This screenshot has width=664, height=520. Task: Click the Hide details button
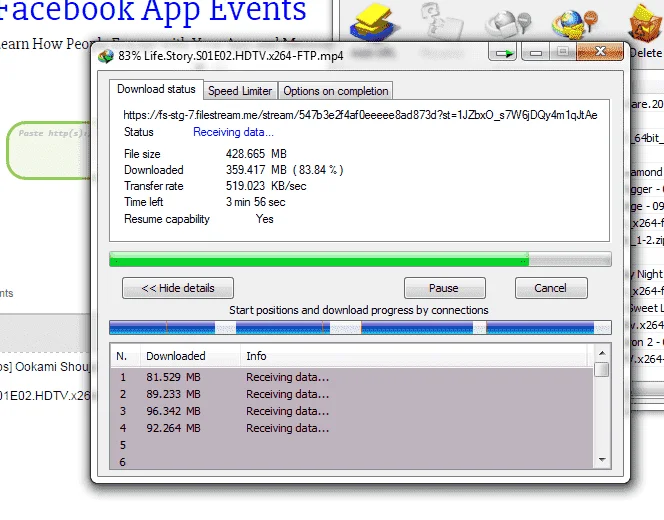pos(178,288)
